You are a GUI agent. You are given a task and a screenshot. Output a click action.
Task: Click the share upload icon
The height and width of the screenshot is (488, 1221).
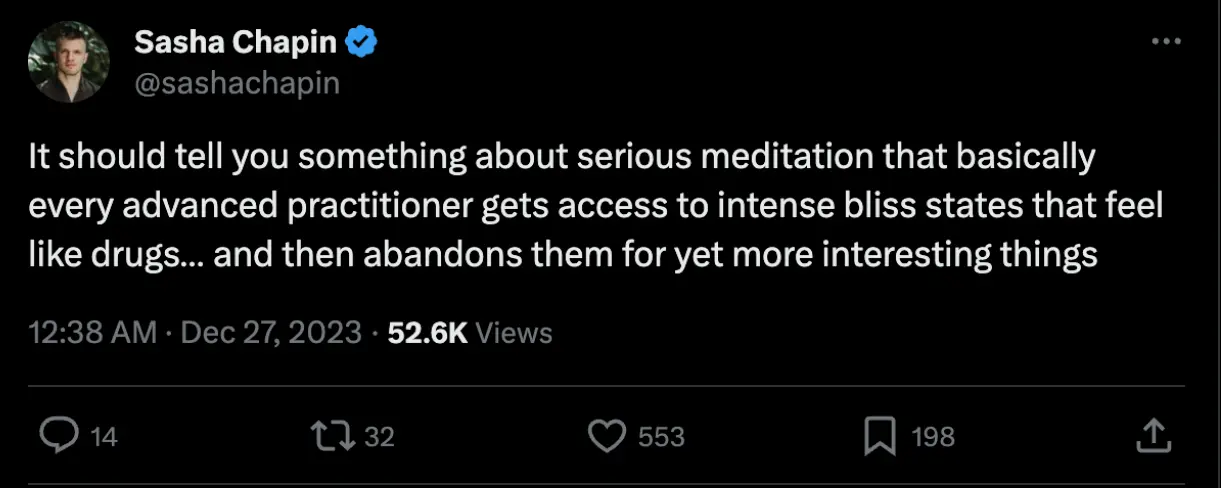(1152, 436)
